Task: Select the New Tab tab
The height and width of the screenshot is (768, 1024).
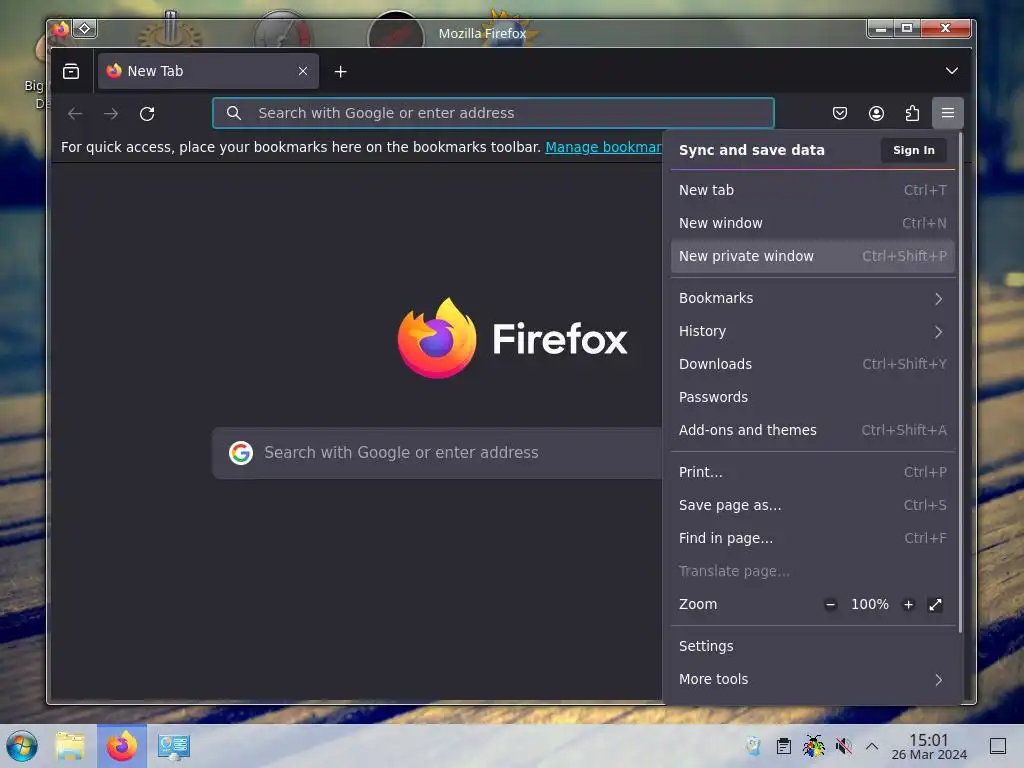Action: tap(208, 71)
